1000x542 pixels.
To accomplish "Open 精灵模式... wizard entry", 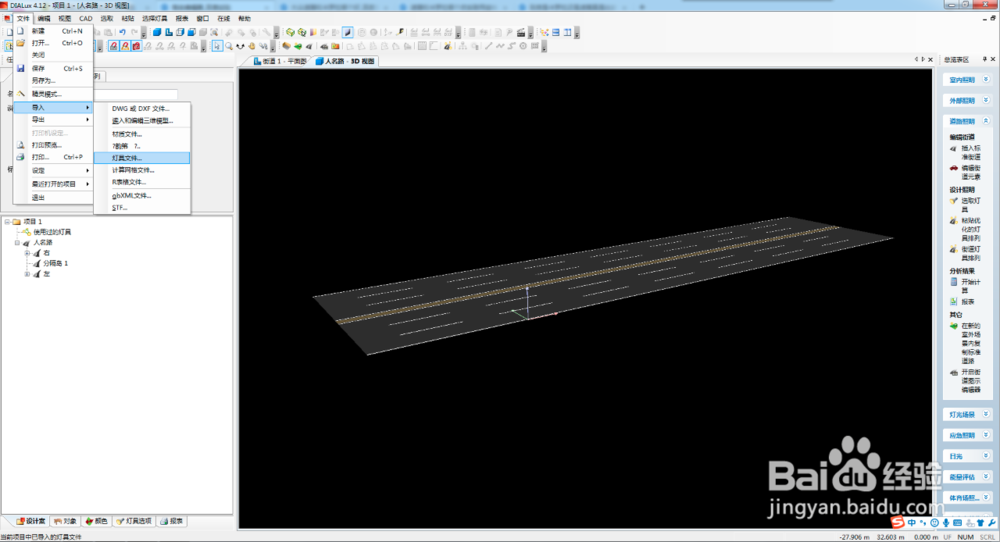I will [x=54, y=94].
